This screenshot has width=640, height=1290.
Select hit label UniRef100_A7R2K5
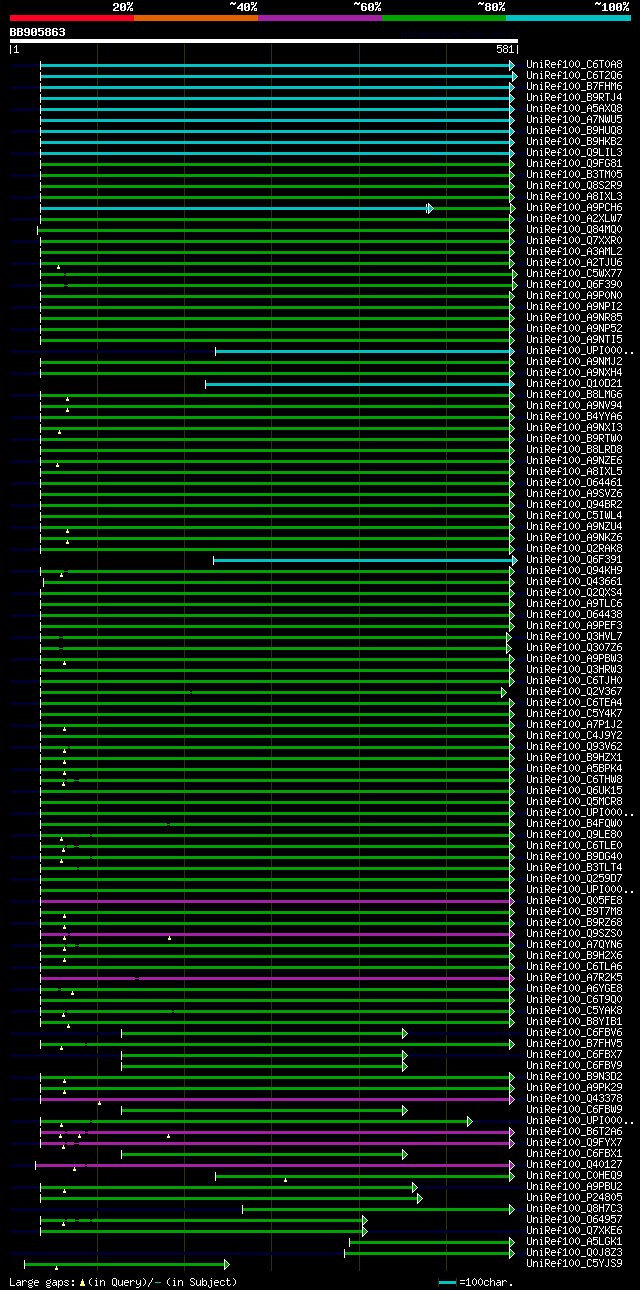click(x=574, y=977)
